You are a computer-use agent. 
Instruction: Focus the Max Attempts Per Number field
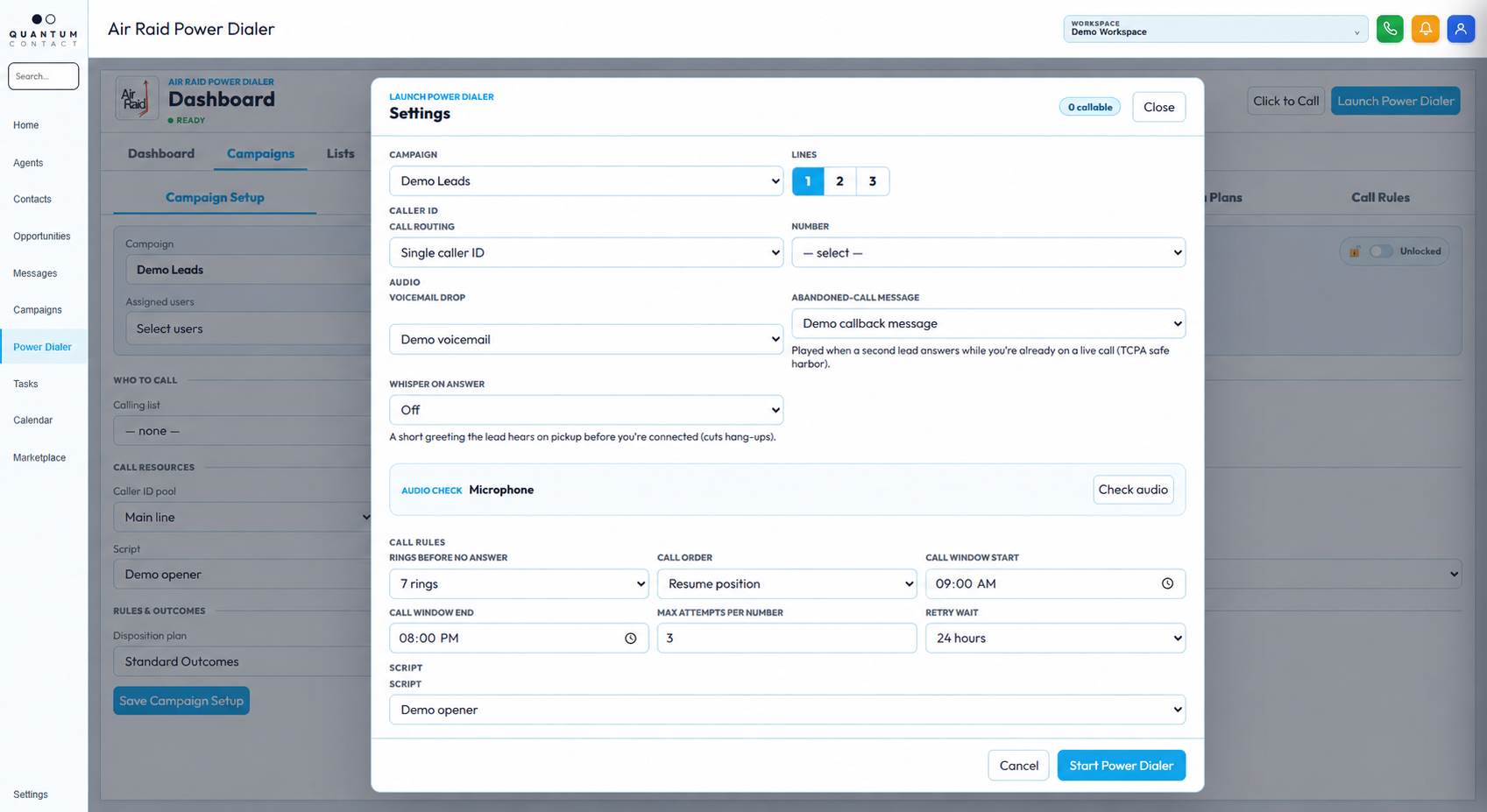[x=787, y=638]
